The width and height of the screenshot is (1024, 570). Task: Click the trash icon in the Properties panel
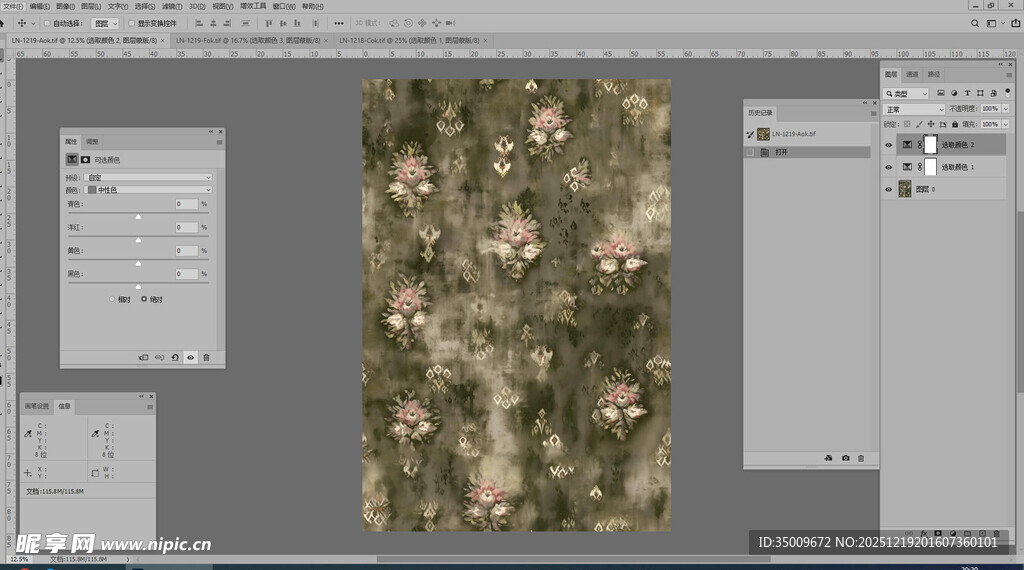207,357
